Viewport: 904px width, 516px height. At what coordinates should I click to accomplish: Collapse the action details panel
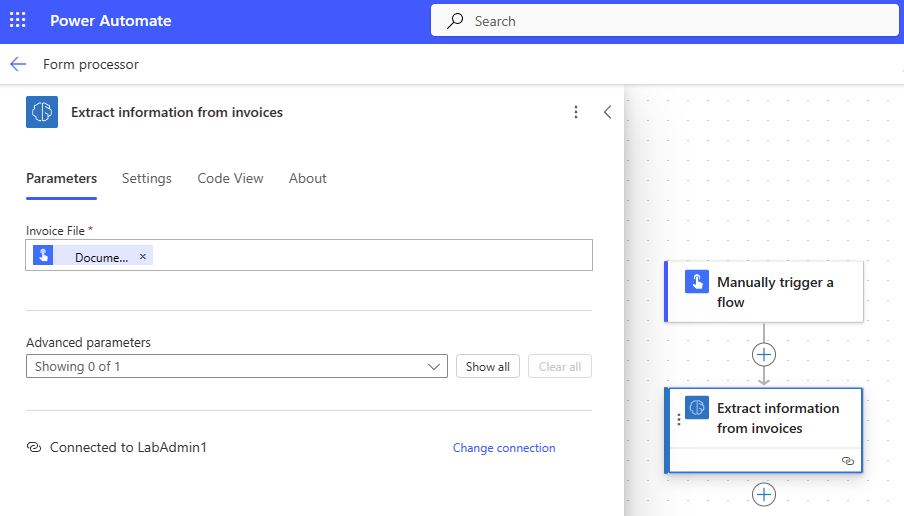tap(607, 112)
